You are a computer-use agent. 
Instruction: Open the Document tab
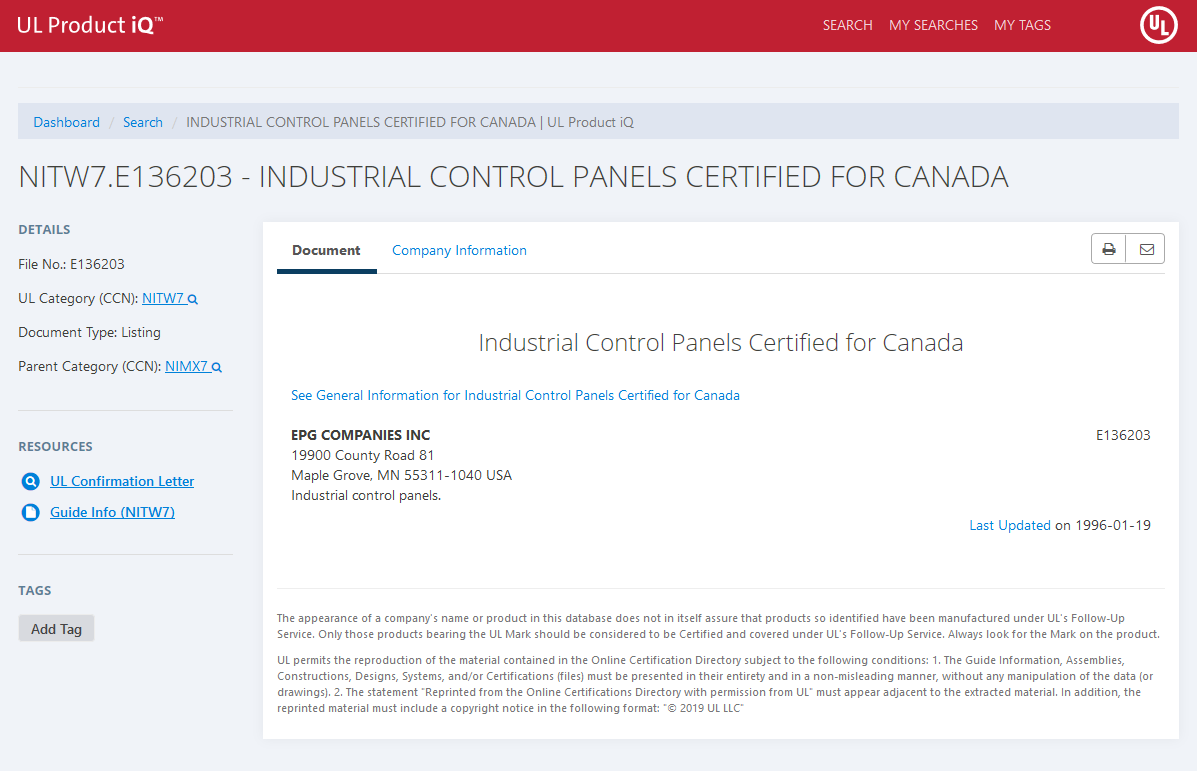pyautogui.click(x=326, y=250)
